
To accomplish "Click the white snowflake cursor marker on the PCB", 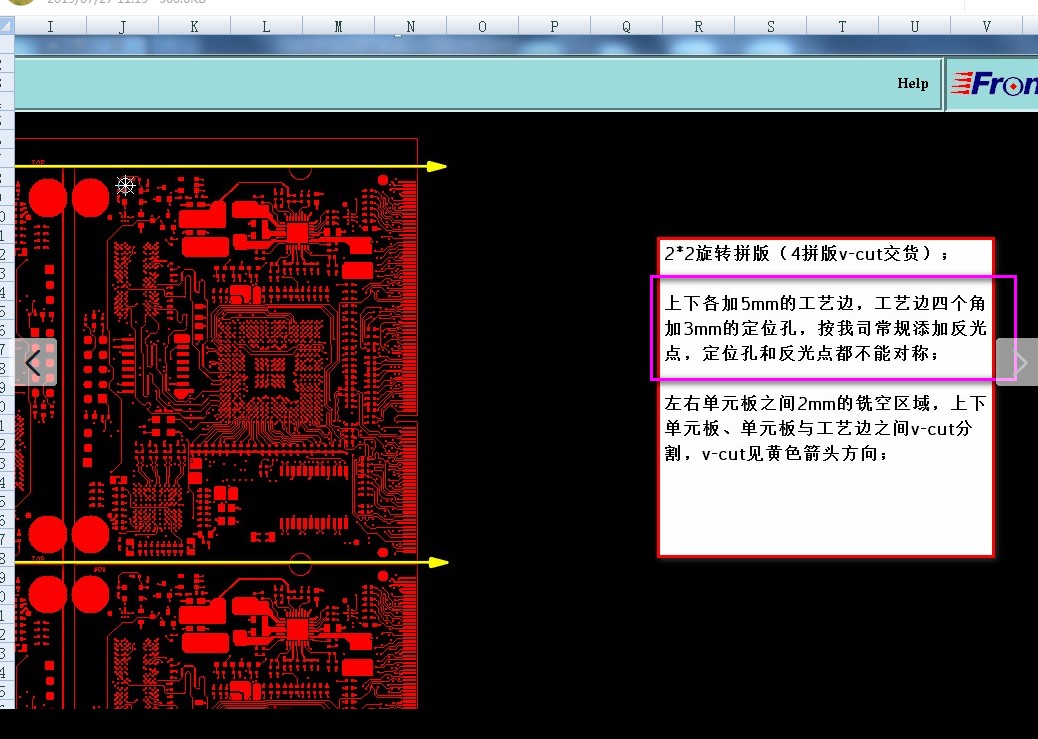I will coord(125,185).
